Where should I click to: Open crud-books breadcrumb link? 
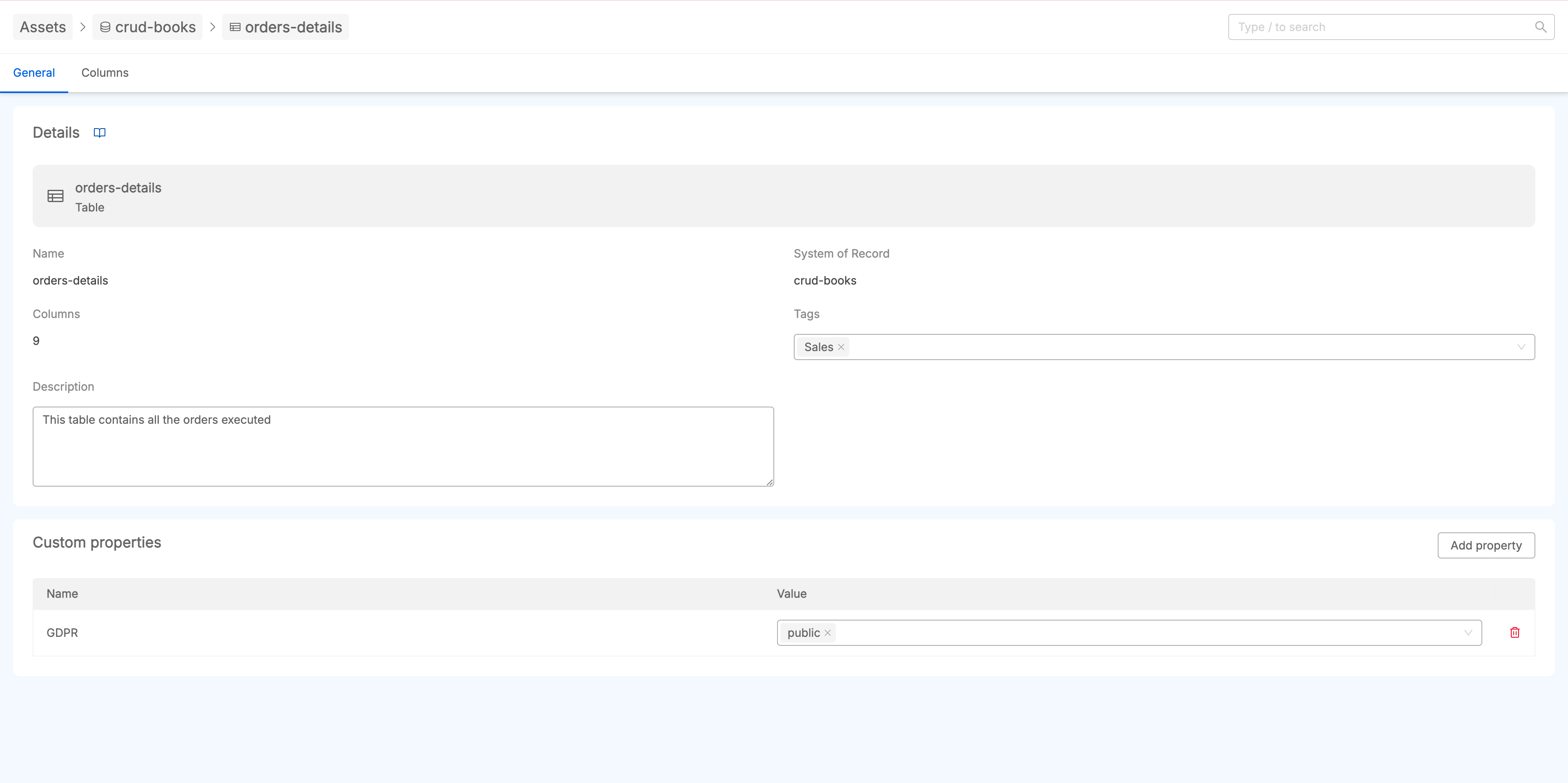click(x=147, y=27)
